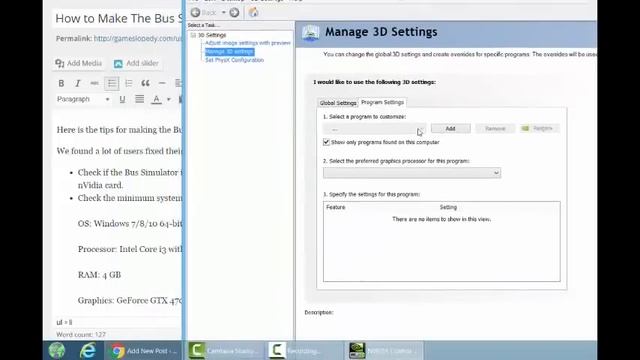Toggle Show only programs found on this computer
640x360 pixels.
326,142
